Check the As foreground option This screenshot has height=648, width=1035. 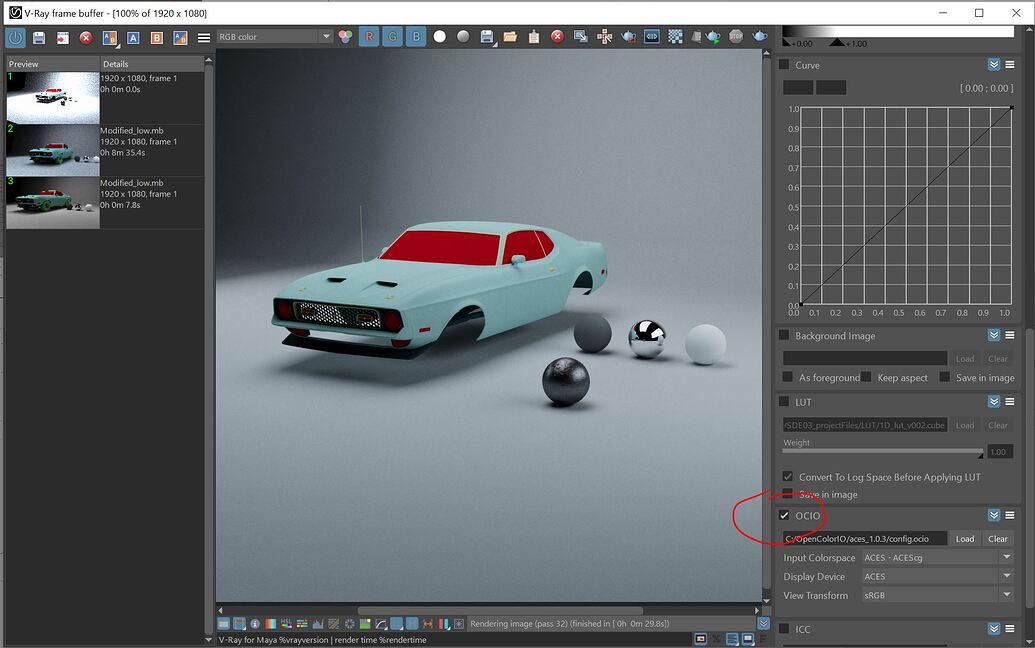click(787, 377)
